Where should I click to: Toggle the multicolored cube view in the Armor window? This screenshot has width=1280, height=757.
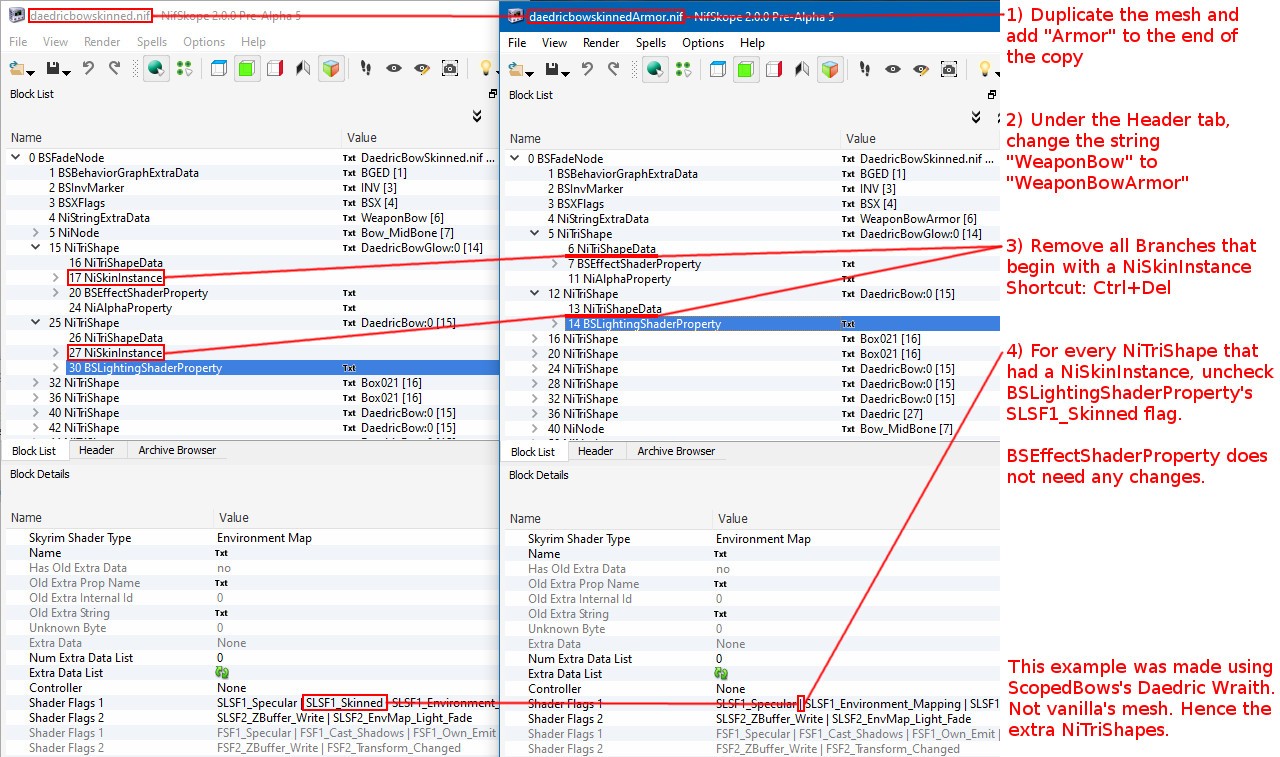click(x=830, y=69)
